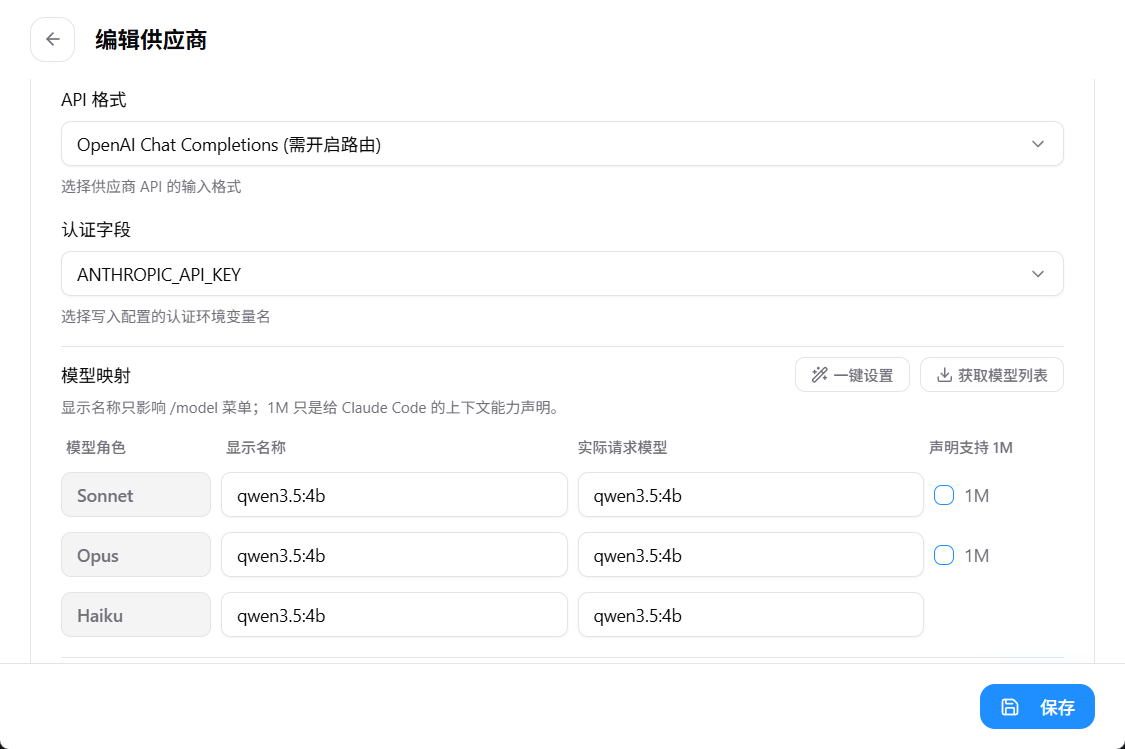Expand the API 格式 chevron arrow
This screenshot has width=1125, height=749.
tap(1037, 144)
